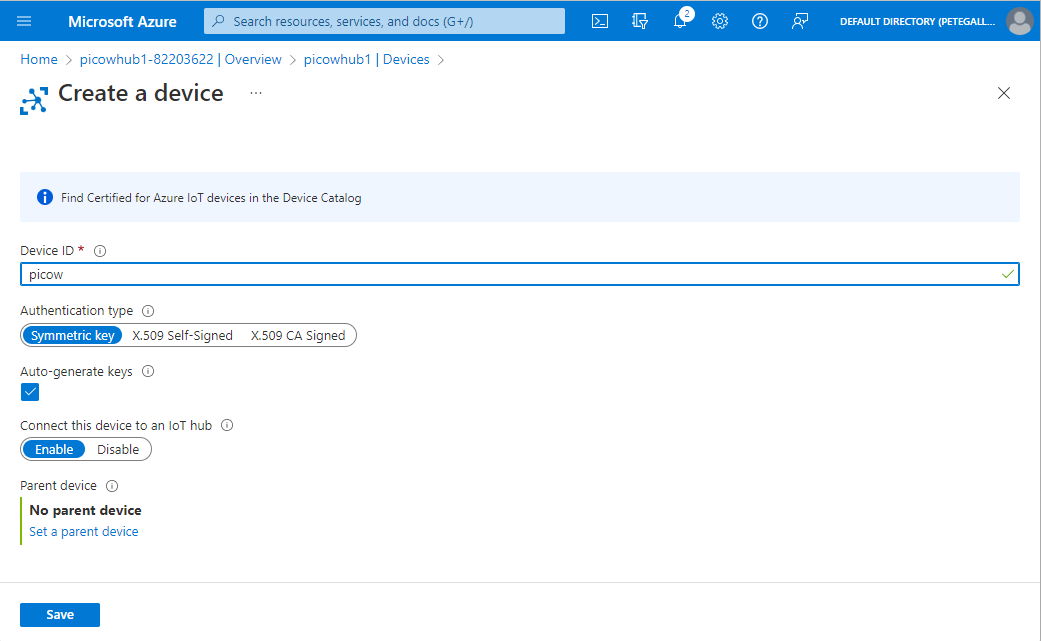Show info tooltip for Device ID
The width and height of the screenshot is (1041, 641).
100,251
